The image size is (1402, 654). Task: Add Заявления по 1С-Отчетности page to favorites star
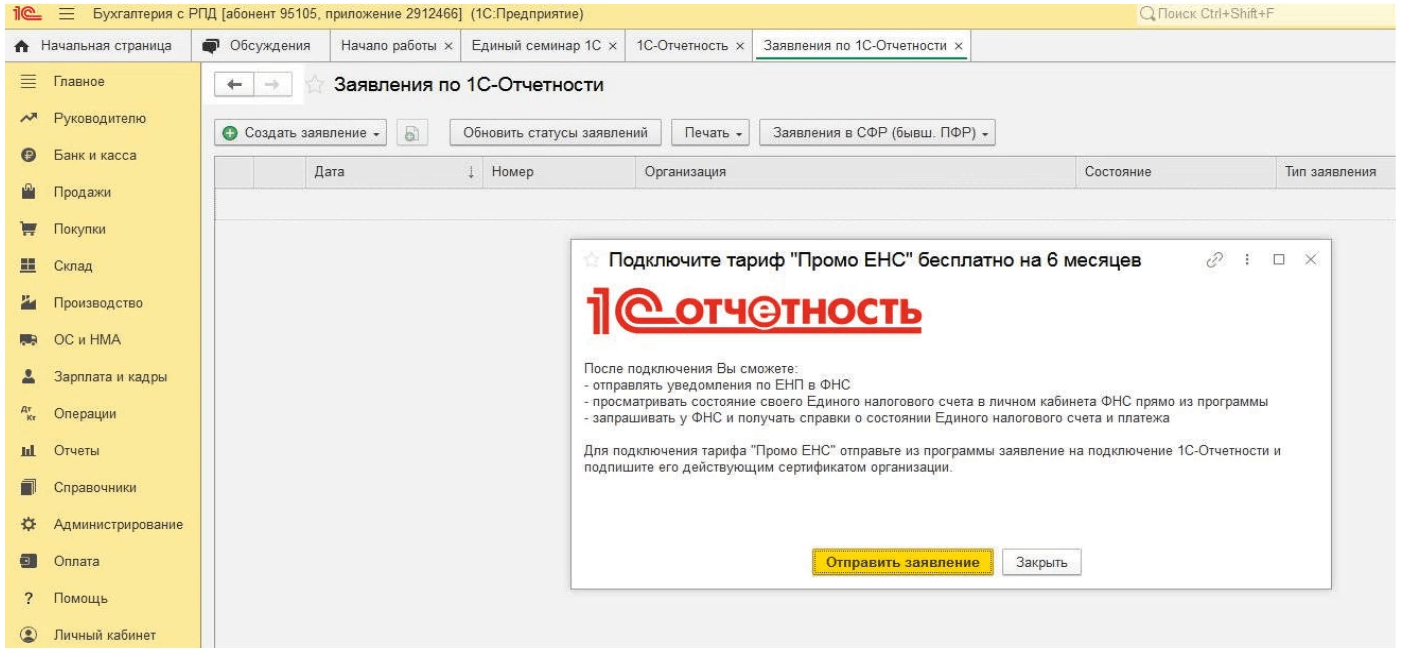click(315, 86)
